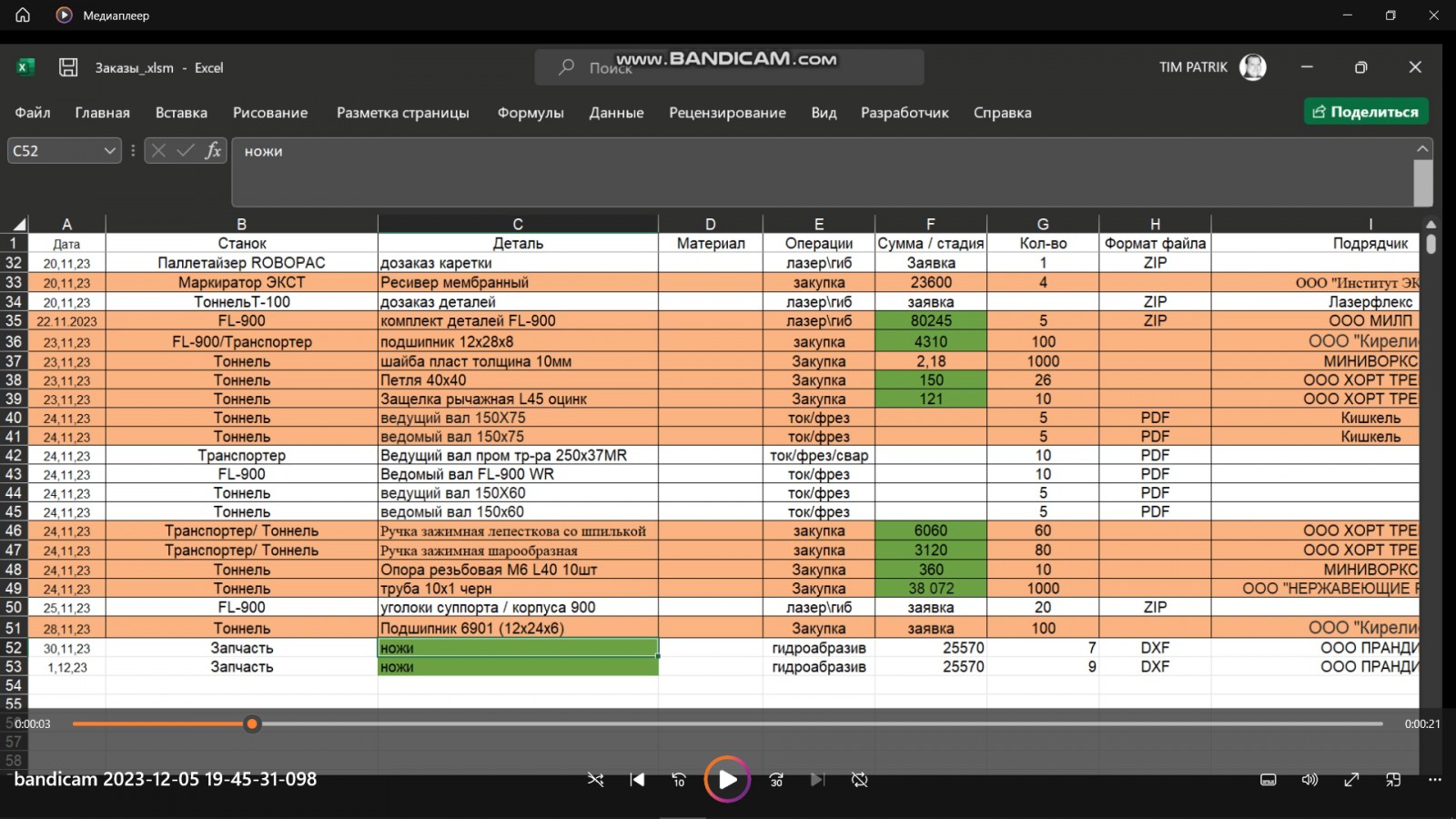Toggle the repeat mode icon
Screen dimensions: 1456x819
[x=860, y=780]
